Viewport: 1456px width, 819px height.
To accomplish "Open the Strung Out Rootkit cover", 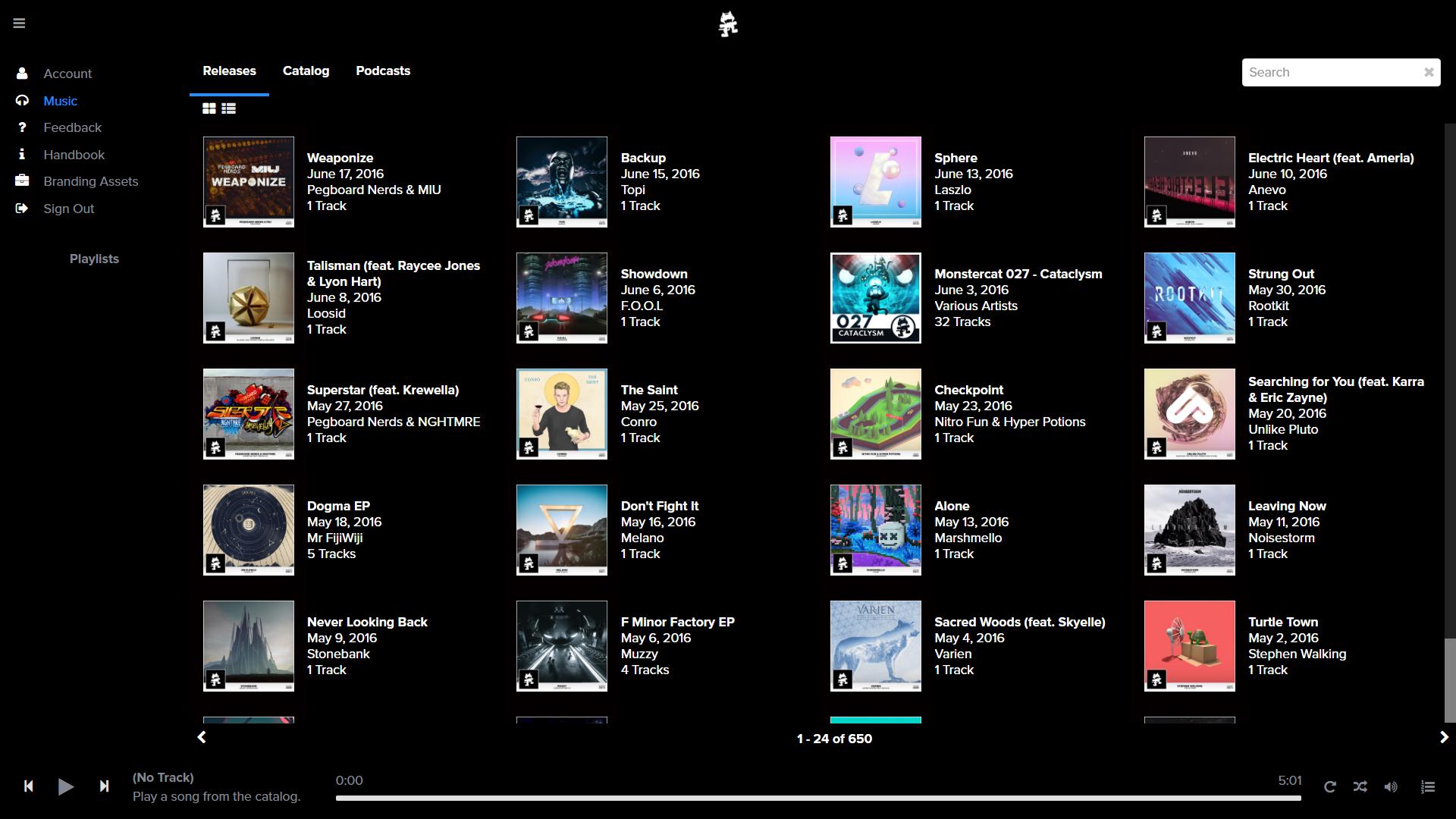I will (x=1190, y=298).
